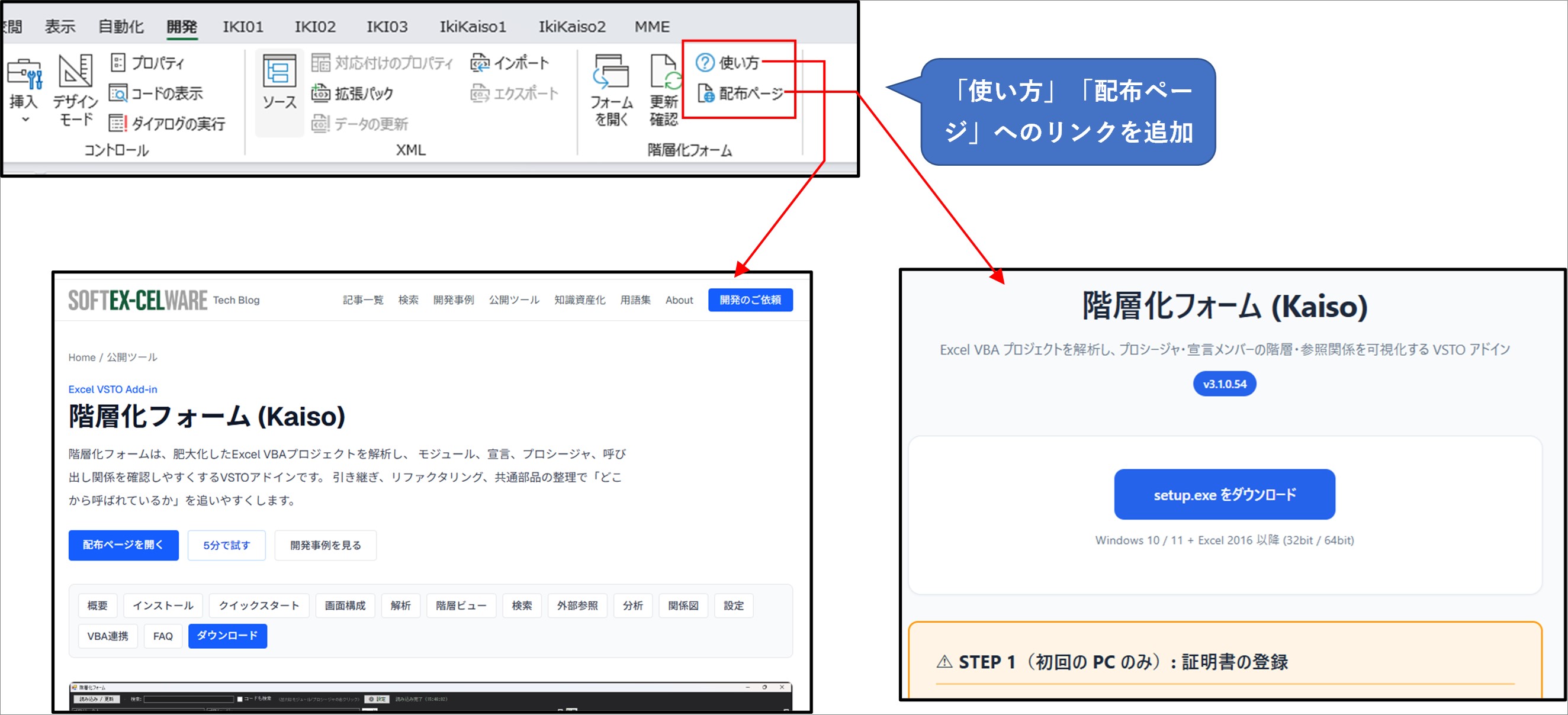Click the SOFTEX-CELWARE blog logo
The image size is (1568, 715).
[137, 300]
